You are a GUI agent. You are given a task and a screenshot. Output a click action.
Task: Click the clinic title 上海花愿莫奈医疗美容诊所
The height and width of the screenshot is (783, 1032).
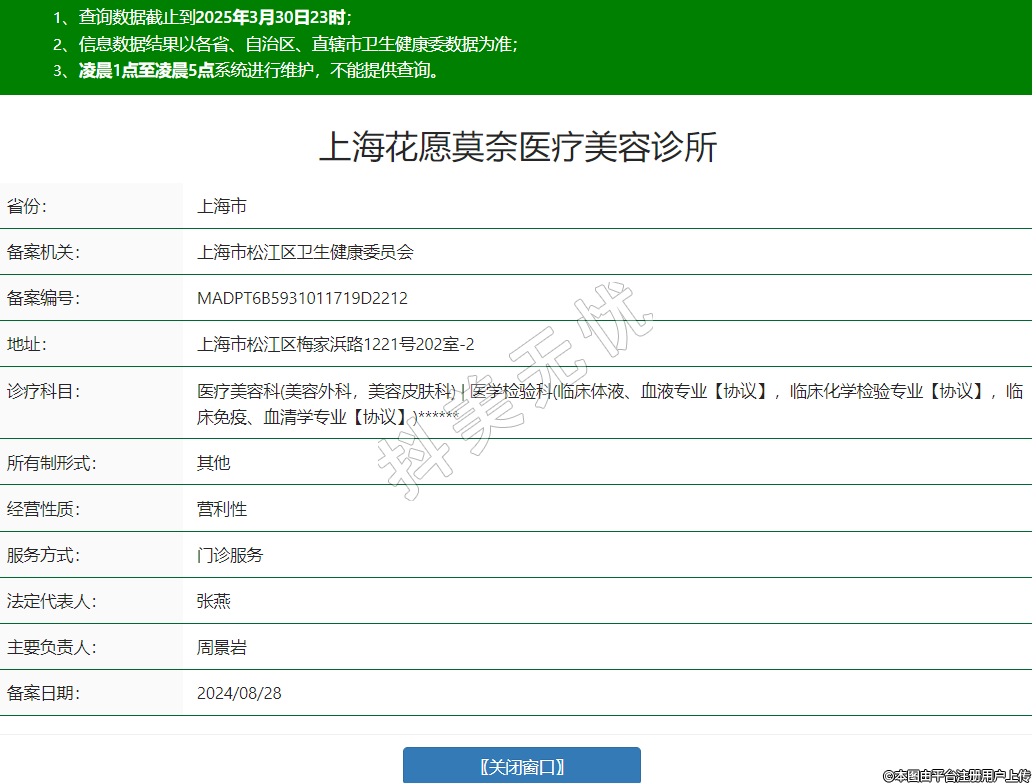(x=517, y=148)
